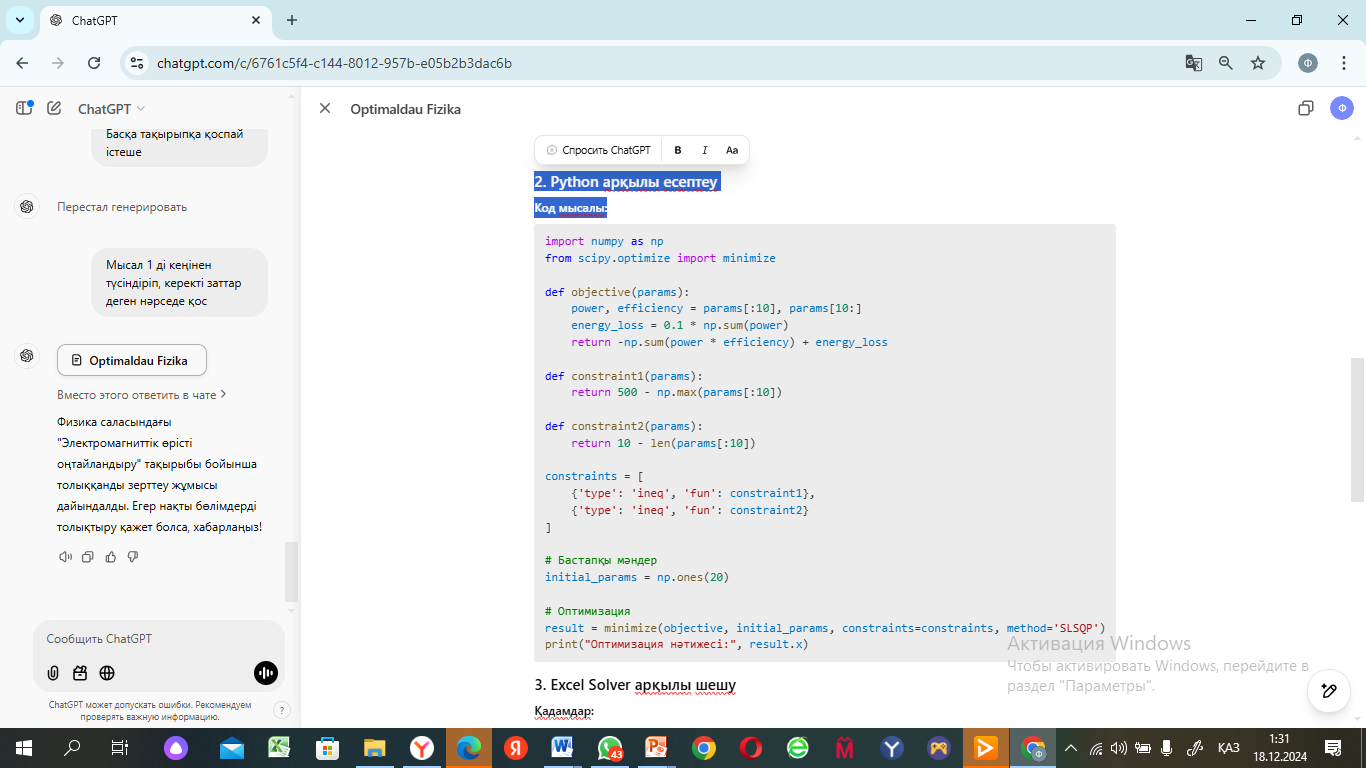
Task: Go back in browser history
Action: coord(22,62)
